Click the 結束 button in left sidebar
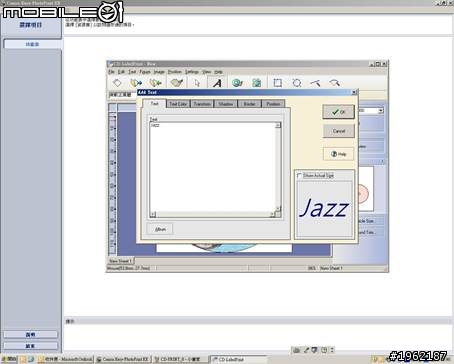 pos(30,346)
